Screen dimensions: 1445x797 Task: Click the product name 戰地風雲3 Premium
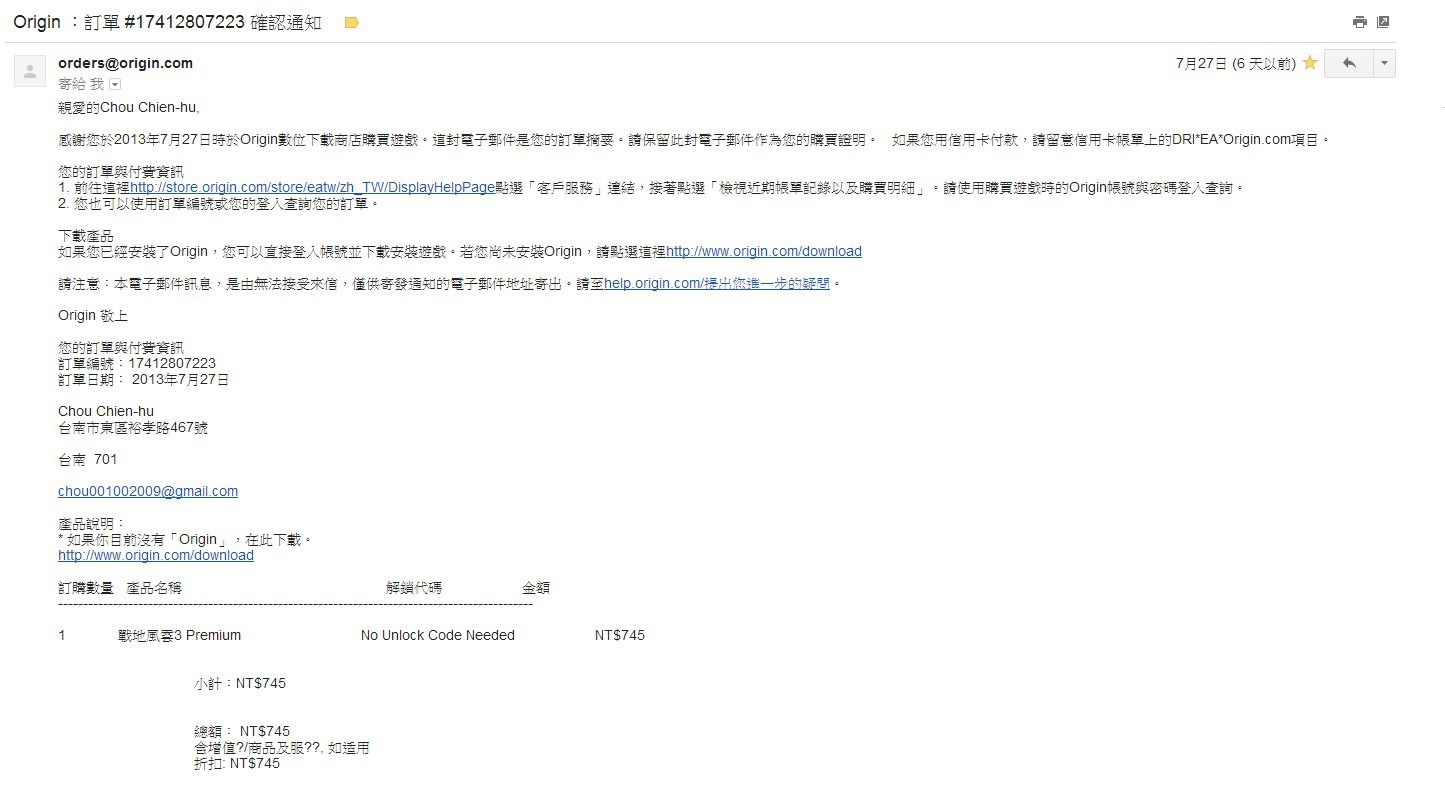pyautogui.click(x=179, y=635)
